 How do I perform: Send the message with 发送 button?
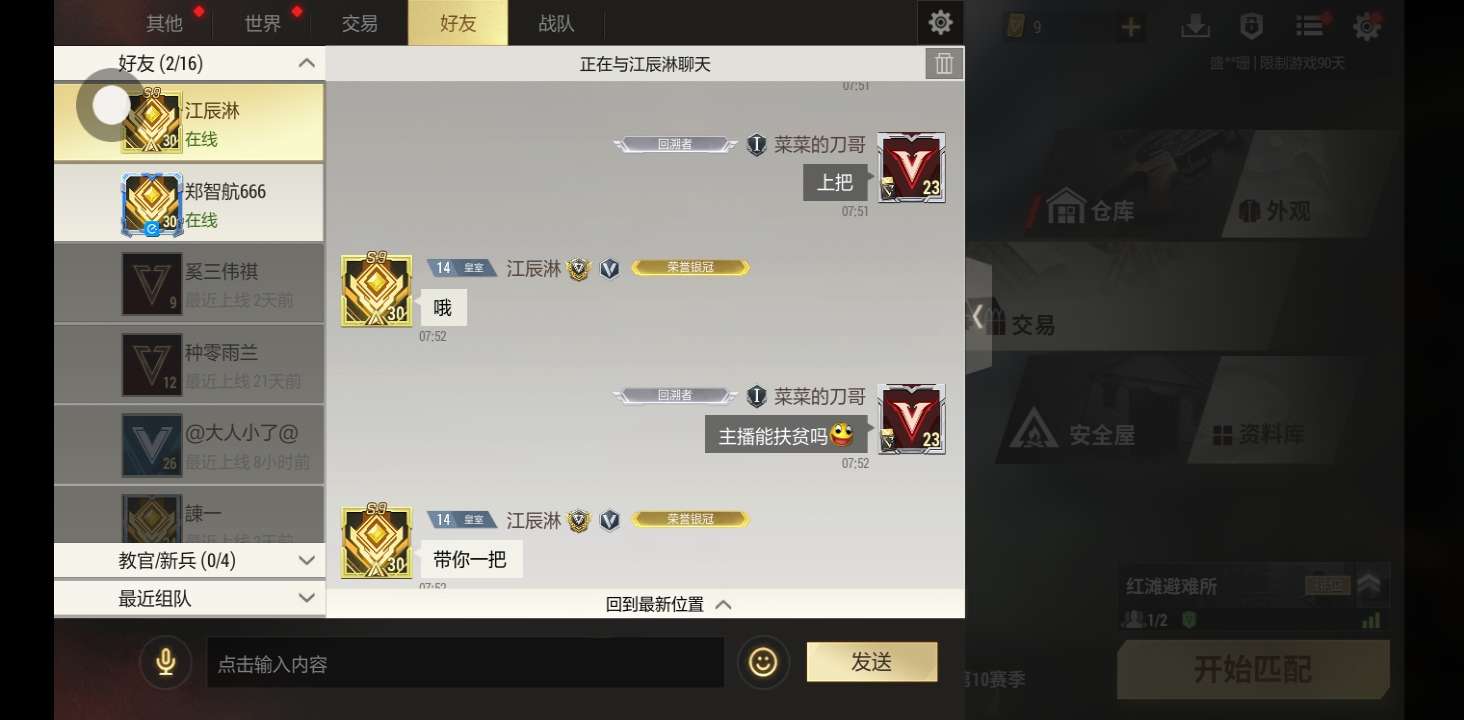click(872, 662)
